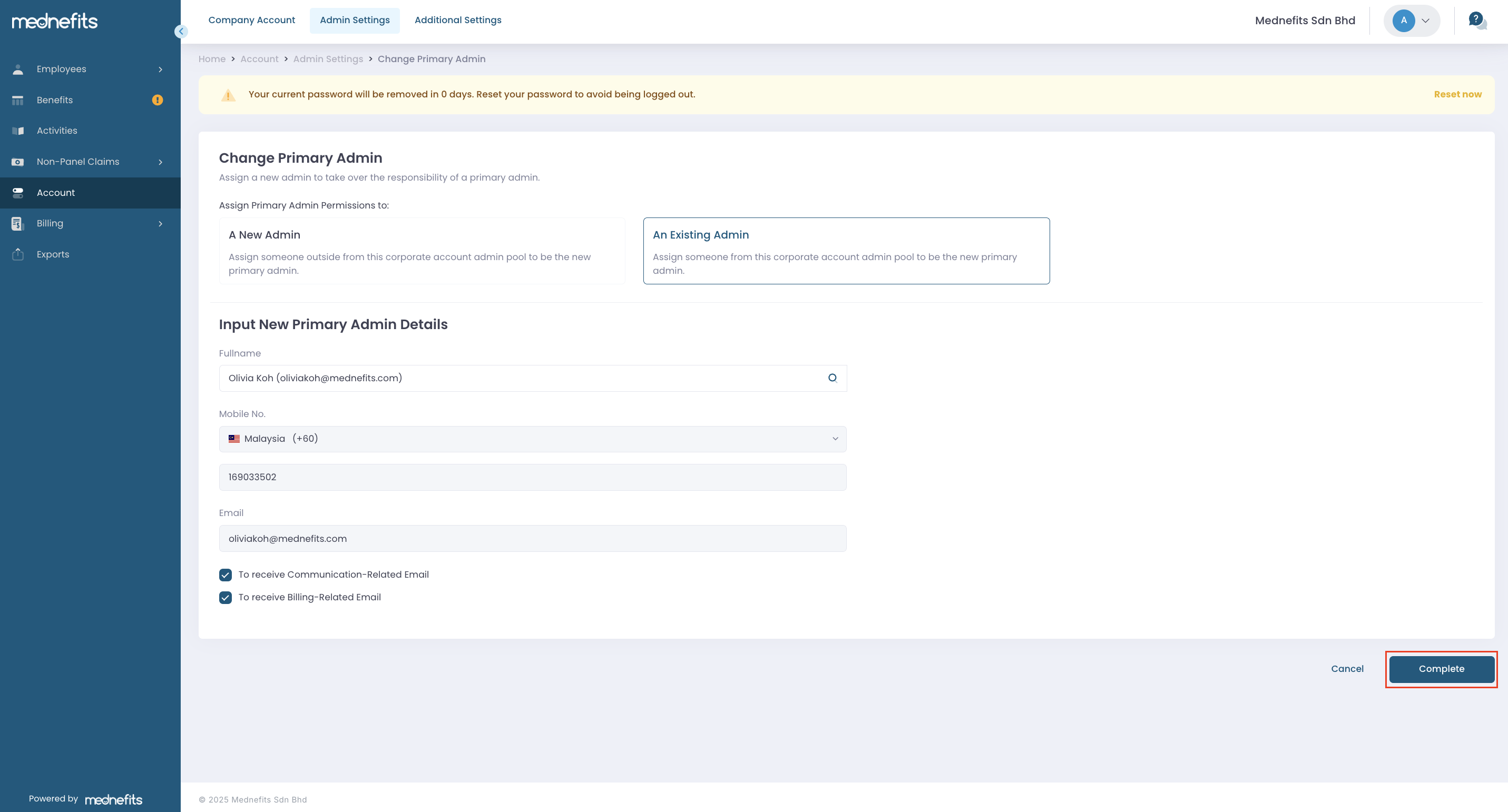Open Activities in the sidebar
Screen dimensions: 1508x812
[x=90, y=131]
